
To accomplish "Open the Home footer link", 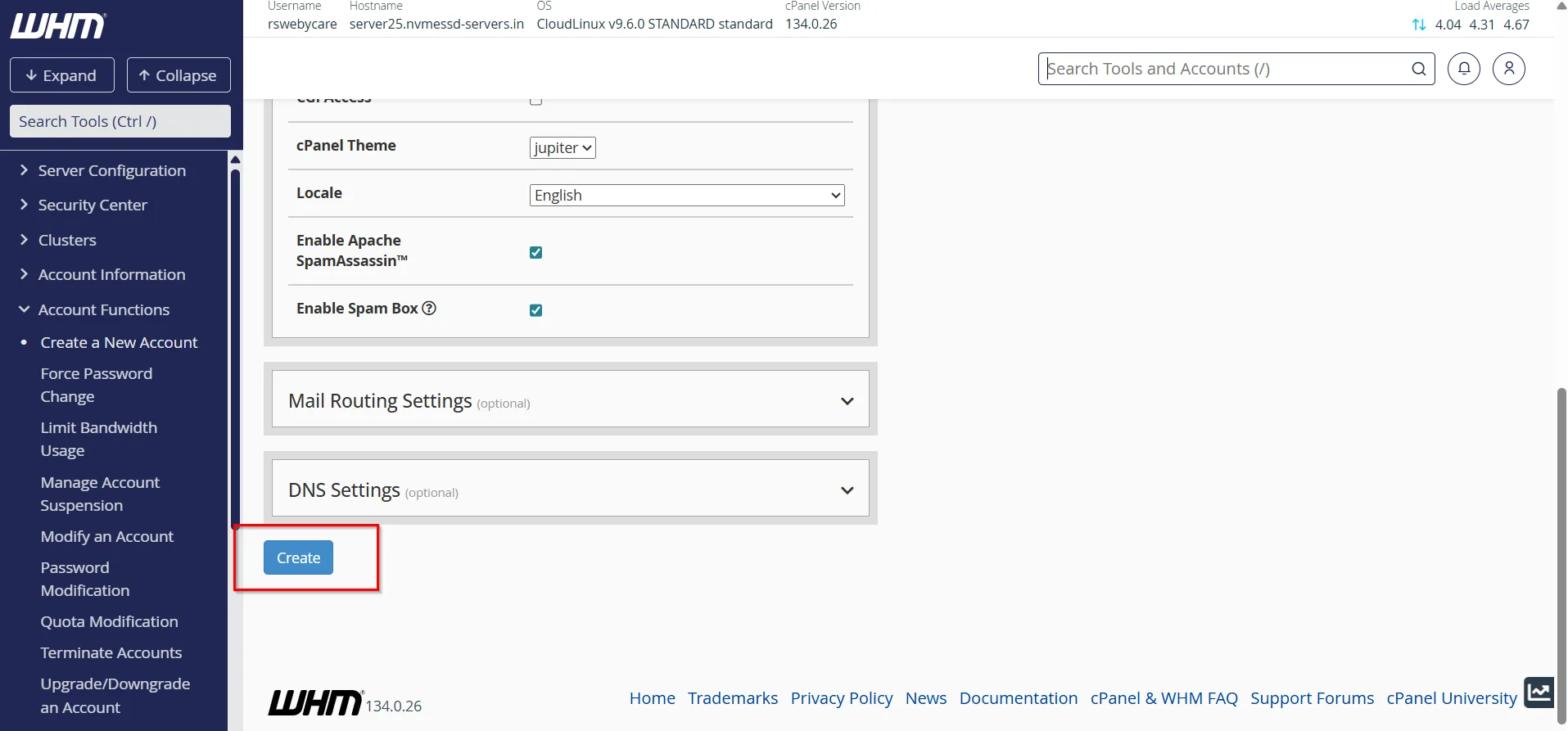I will (653, 698).
